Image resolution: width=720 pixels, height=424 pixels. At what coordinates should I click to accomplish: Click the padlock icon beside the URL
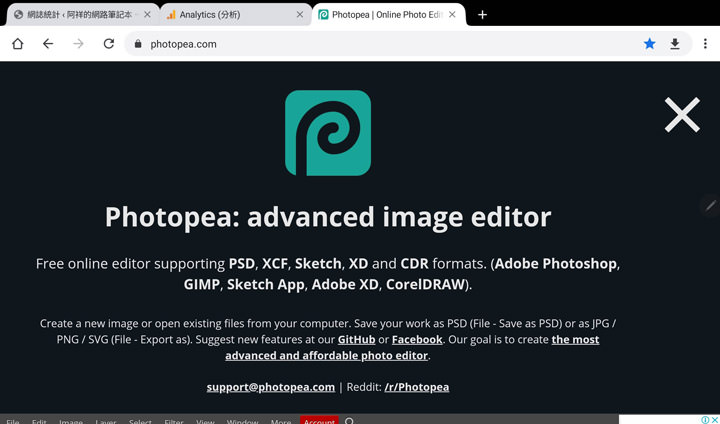(x=137, y=44)
